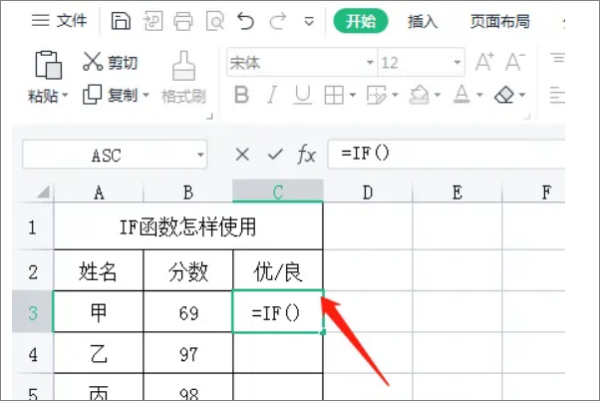The width and height of the screenshot is (600, 401).
Task: Toggle Bold formatting
Action: (x=241, y=95)
